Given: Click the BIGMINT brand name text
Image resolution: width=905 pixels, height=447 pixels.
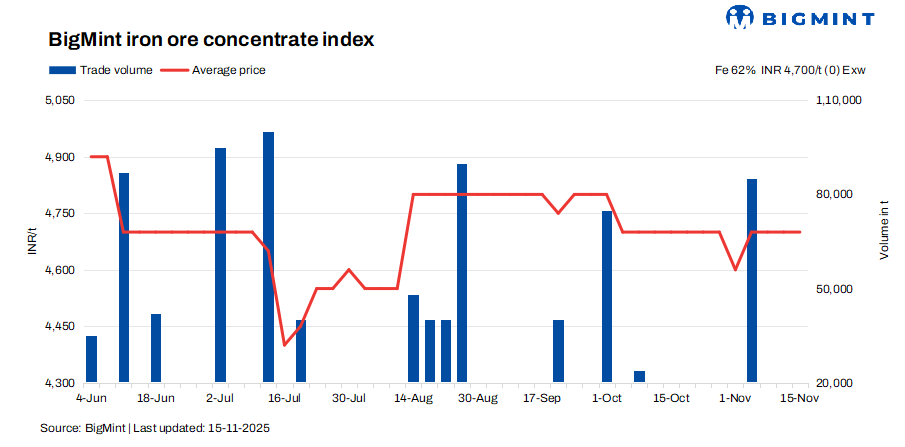Looking at the screenshot, I should coord(816,18).
